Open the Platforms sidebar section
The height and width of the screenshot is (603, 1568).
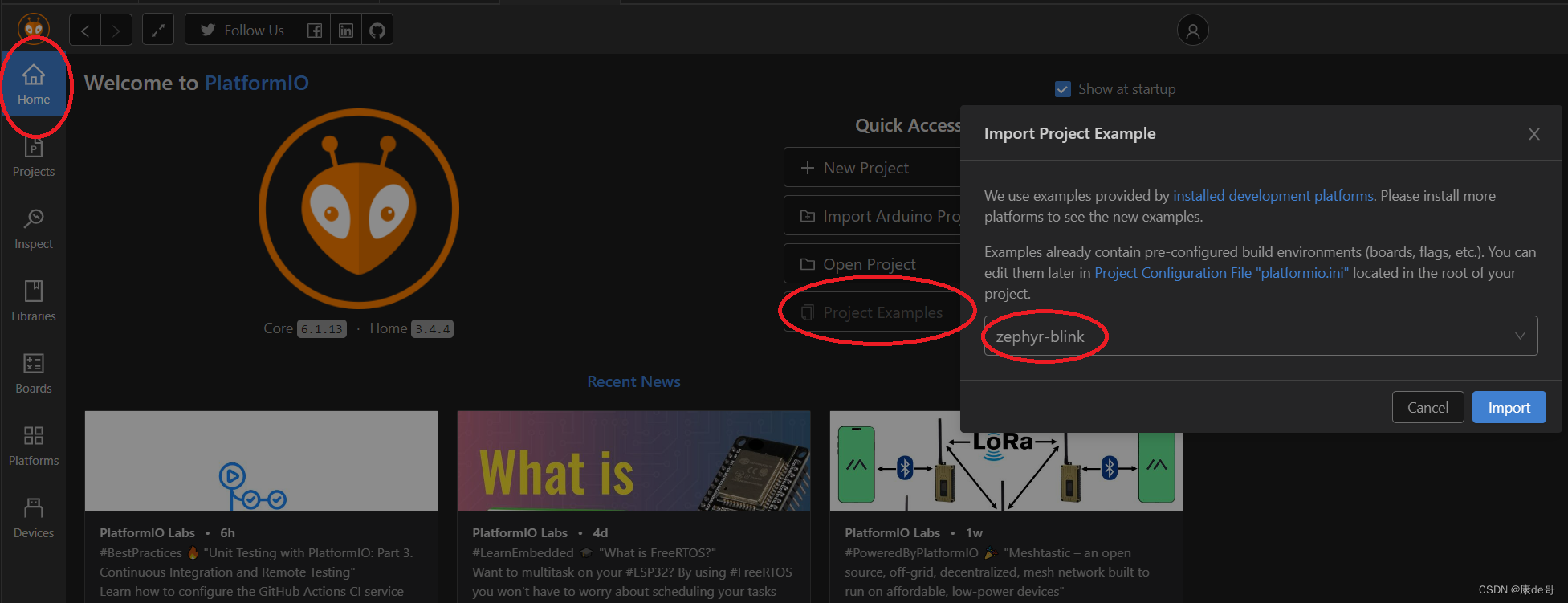[34, 446]
